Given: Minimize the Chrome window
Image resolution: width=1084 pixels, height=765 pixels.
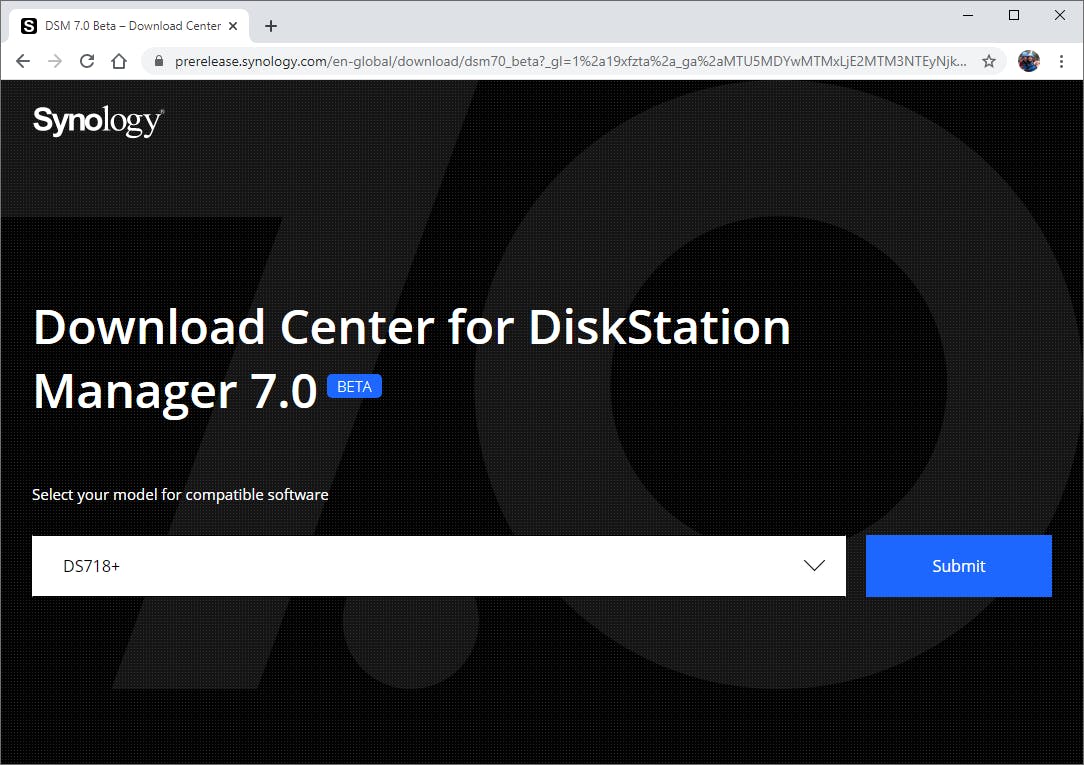Looking at the screenshot, I should click(x=968, y=15).
